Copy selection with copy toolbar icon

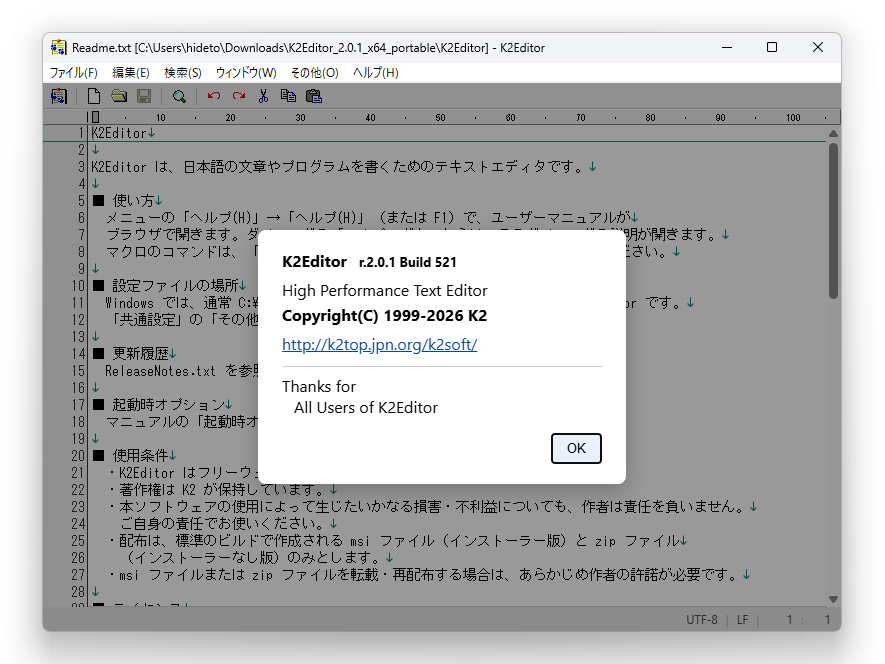(x=288, y=97)
